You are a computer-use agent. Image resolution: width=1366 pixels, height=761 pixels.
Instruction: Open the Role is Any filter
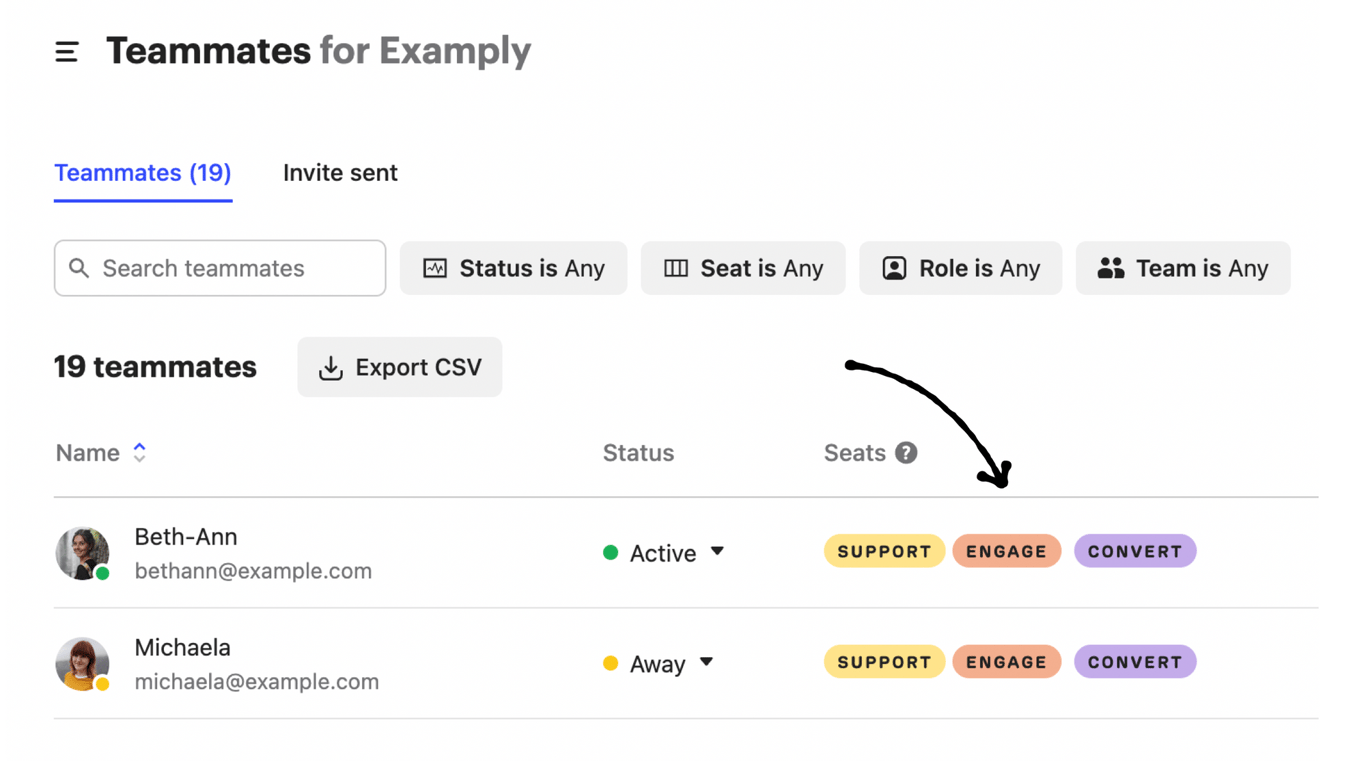(x=960, y=268)
